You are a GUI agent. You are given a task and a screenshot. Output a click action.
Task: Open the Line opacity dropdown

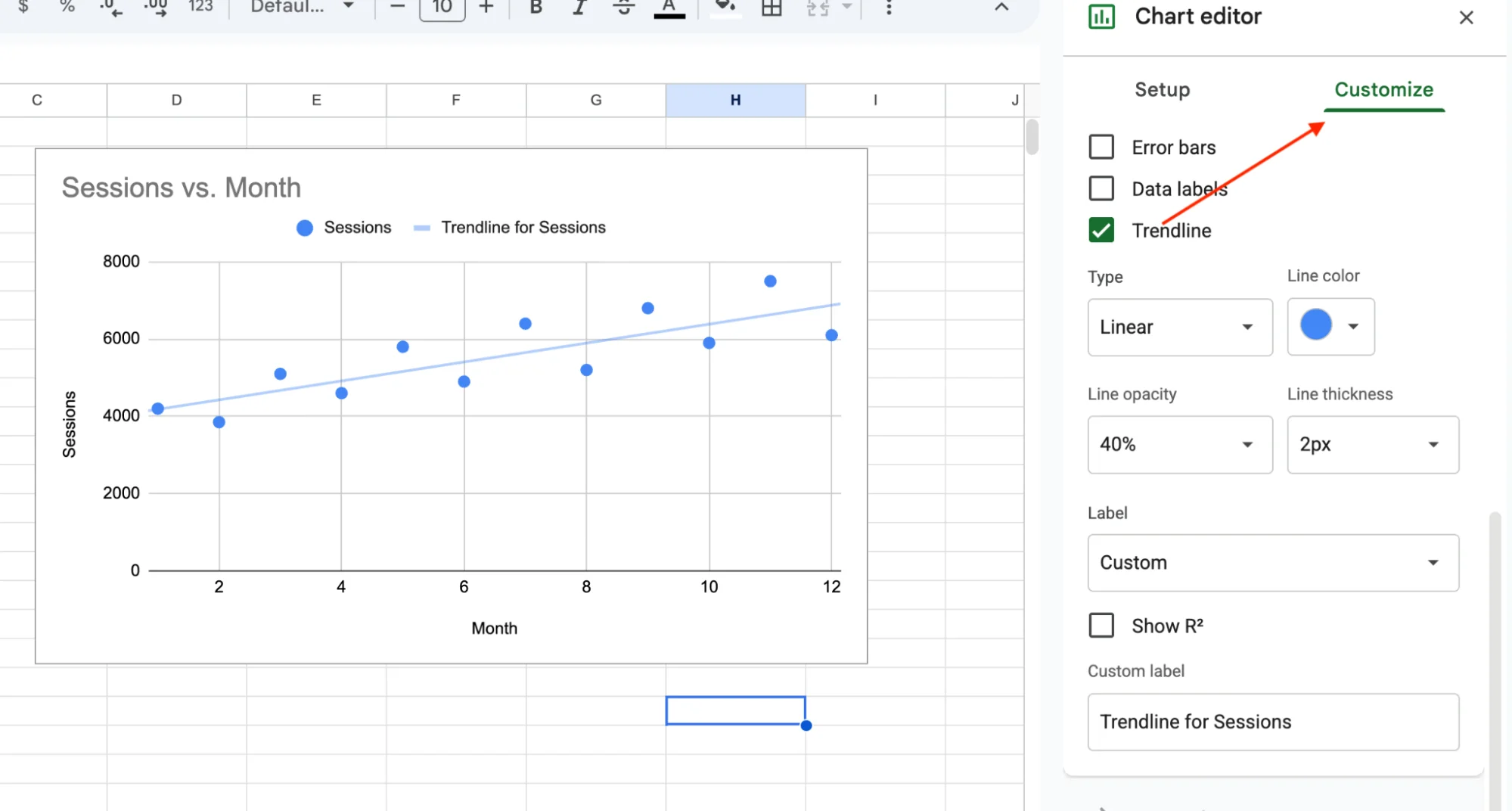coord(1179,445)
